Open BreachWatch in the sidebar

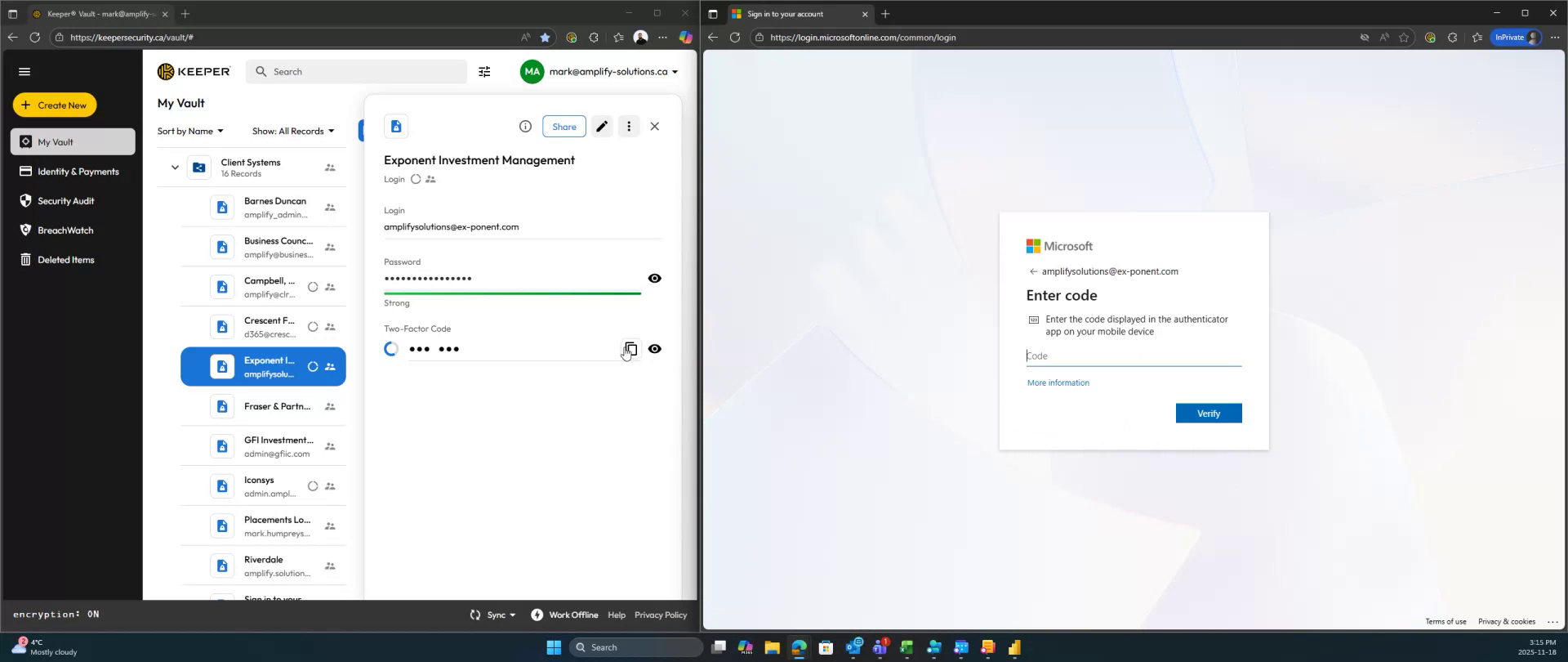73,230
